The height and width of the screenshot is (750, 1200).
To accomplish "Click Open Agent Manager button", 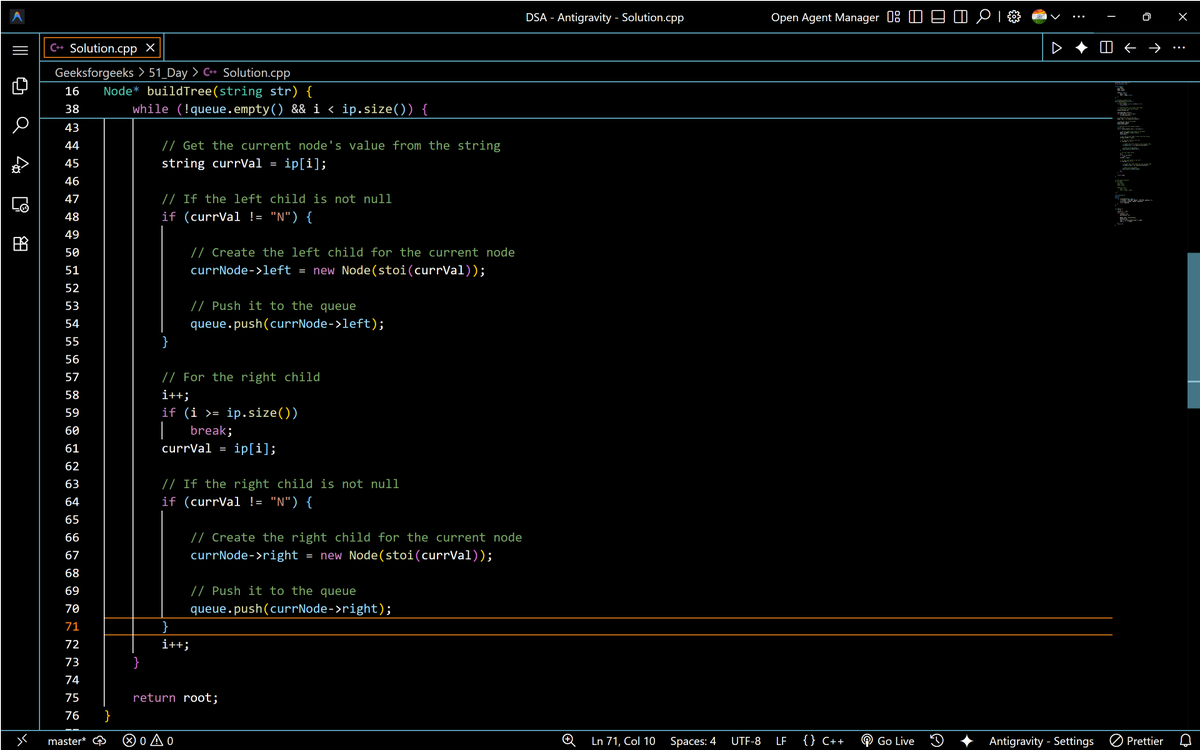I will [825, 17].
